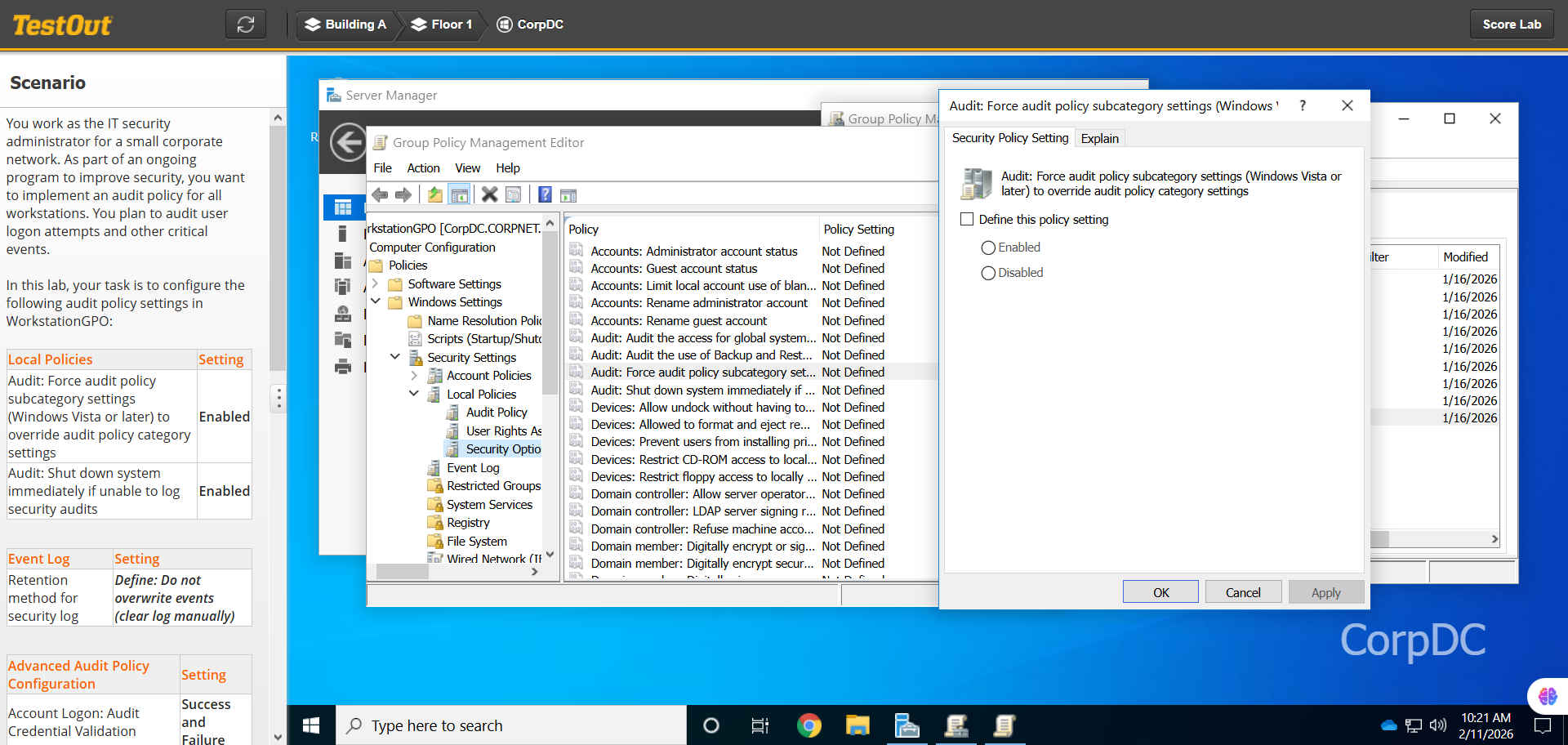Viewport: 1568px width, 745px height.
Task: Switch to the Explain tab
Action: [1099, 138]
